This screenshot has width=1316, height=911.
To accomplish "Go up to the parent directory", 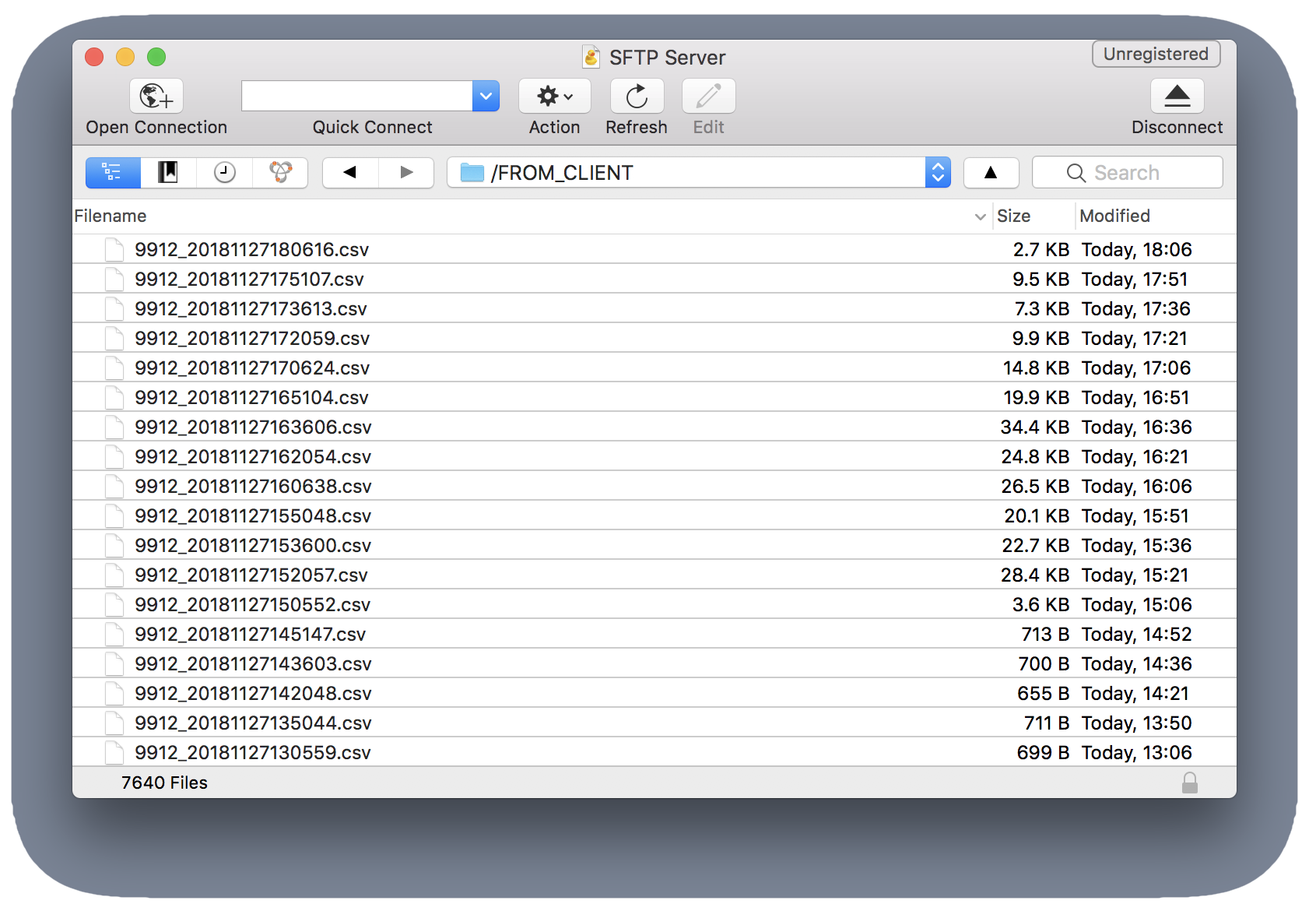I will (991, 172).
